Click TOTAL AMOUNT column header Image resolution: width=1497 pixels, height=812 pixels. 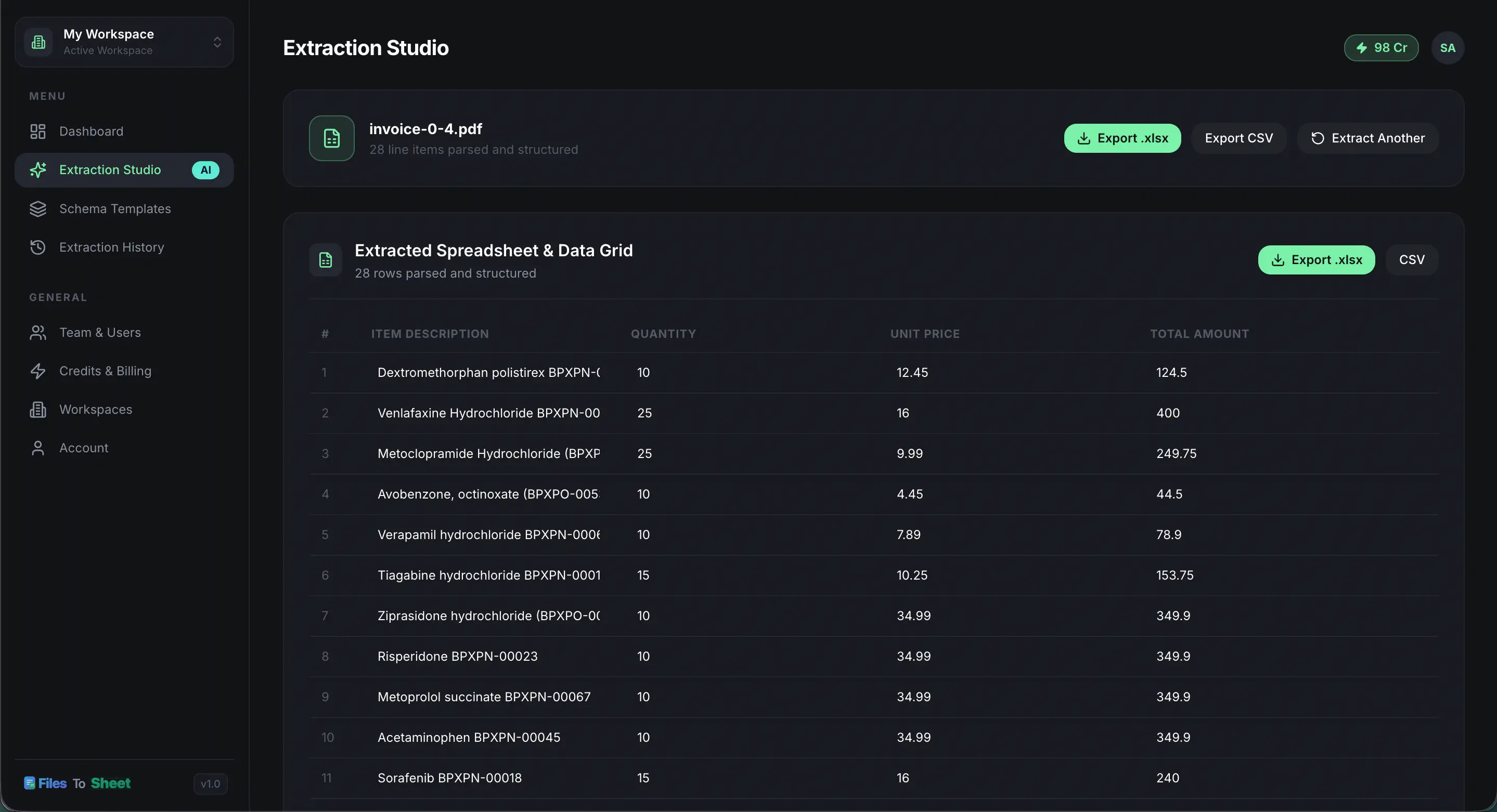click(x=1199, y=334)
